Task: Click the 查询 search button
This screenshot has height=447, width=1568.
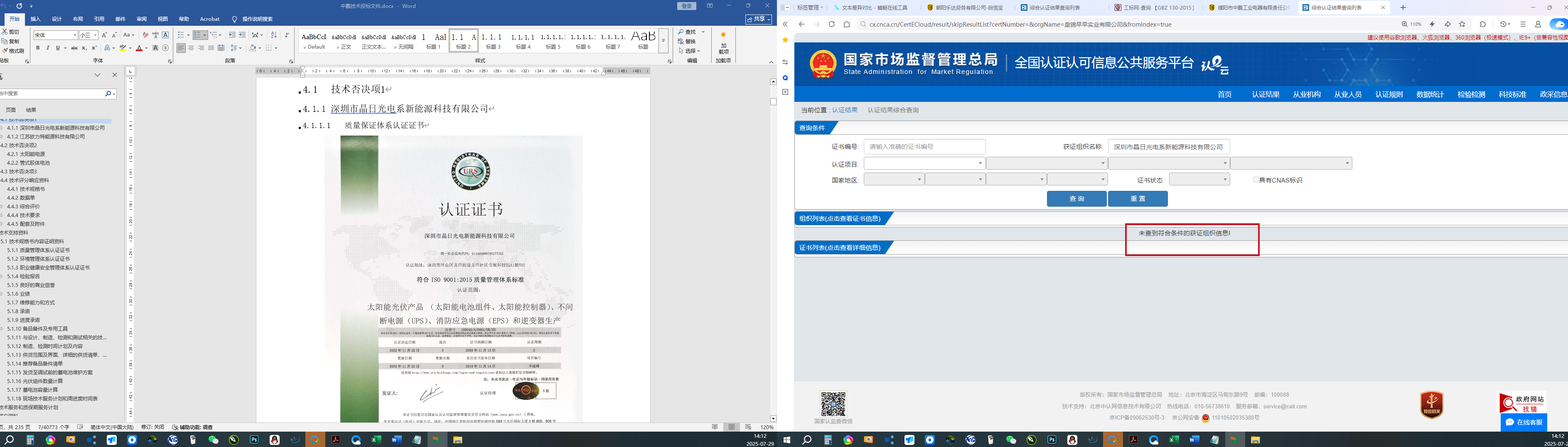Action: click(x=1077, y=198)
